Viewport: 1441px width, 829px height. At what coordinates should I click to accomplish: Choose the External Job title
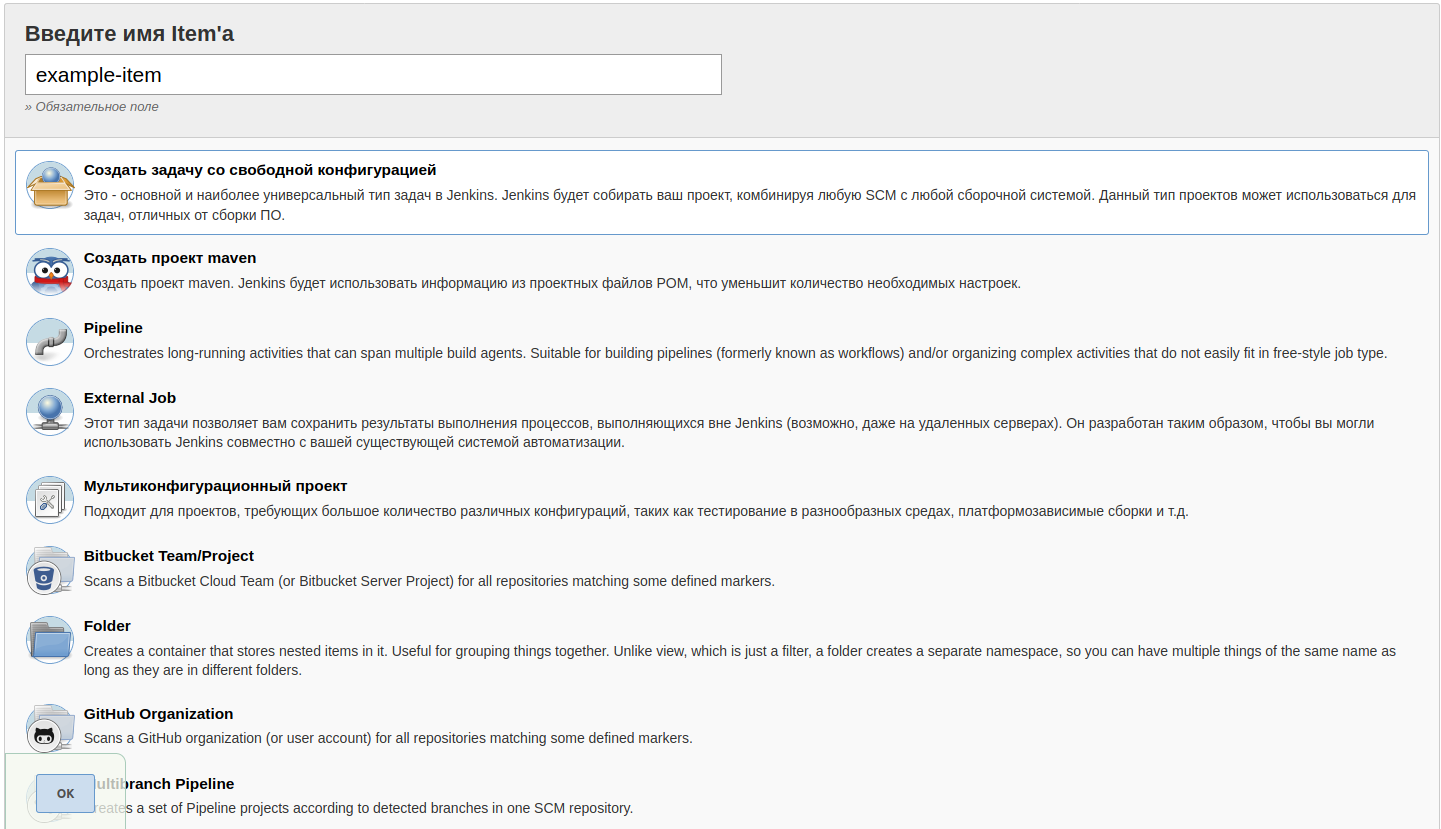pos(130,398)
